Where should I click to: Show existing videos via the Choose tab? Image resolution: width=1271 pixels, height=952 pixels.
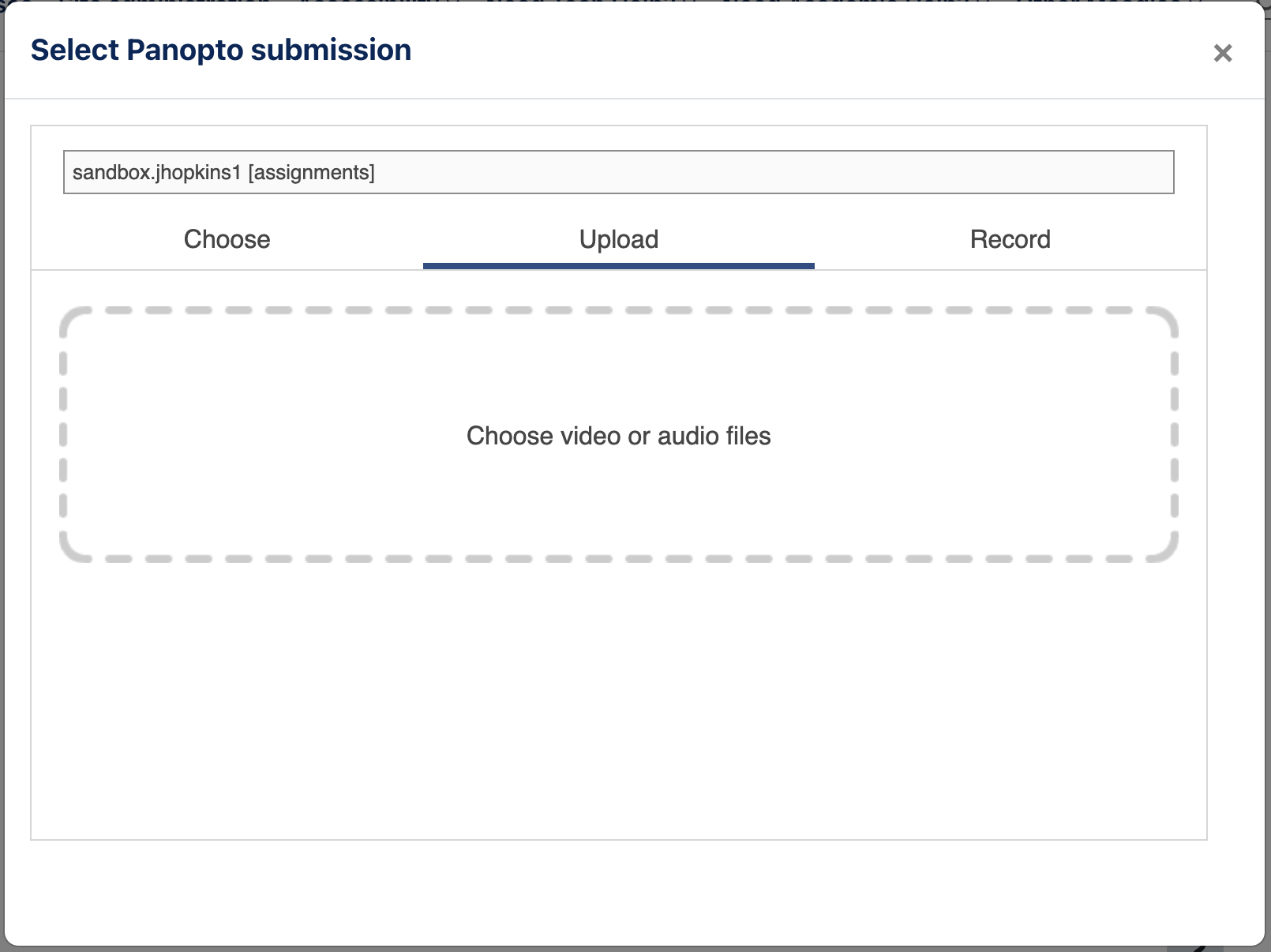click(x=227, y=239)
